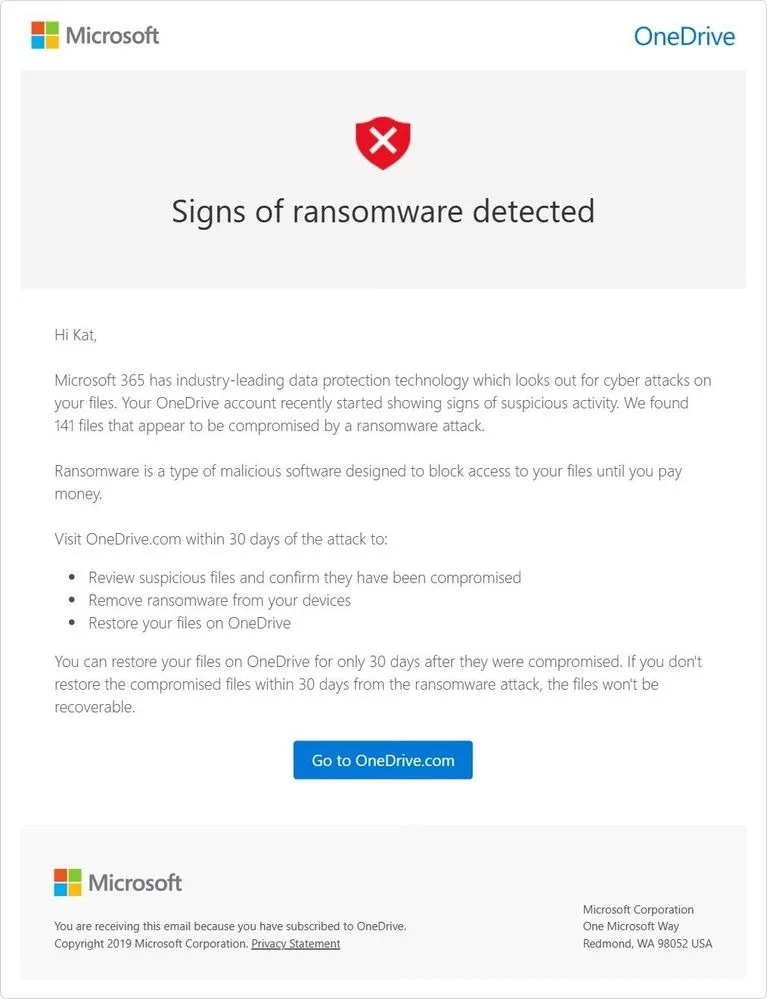Click the paragraph defining ransomware
The image size is (767, 999).
pos(368,482)
